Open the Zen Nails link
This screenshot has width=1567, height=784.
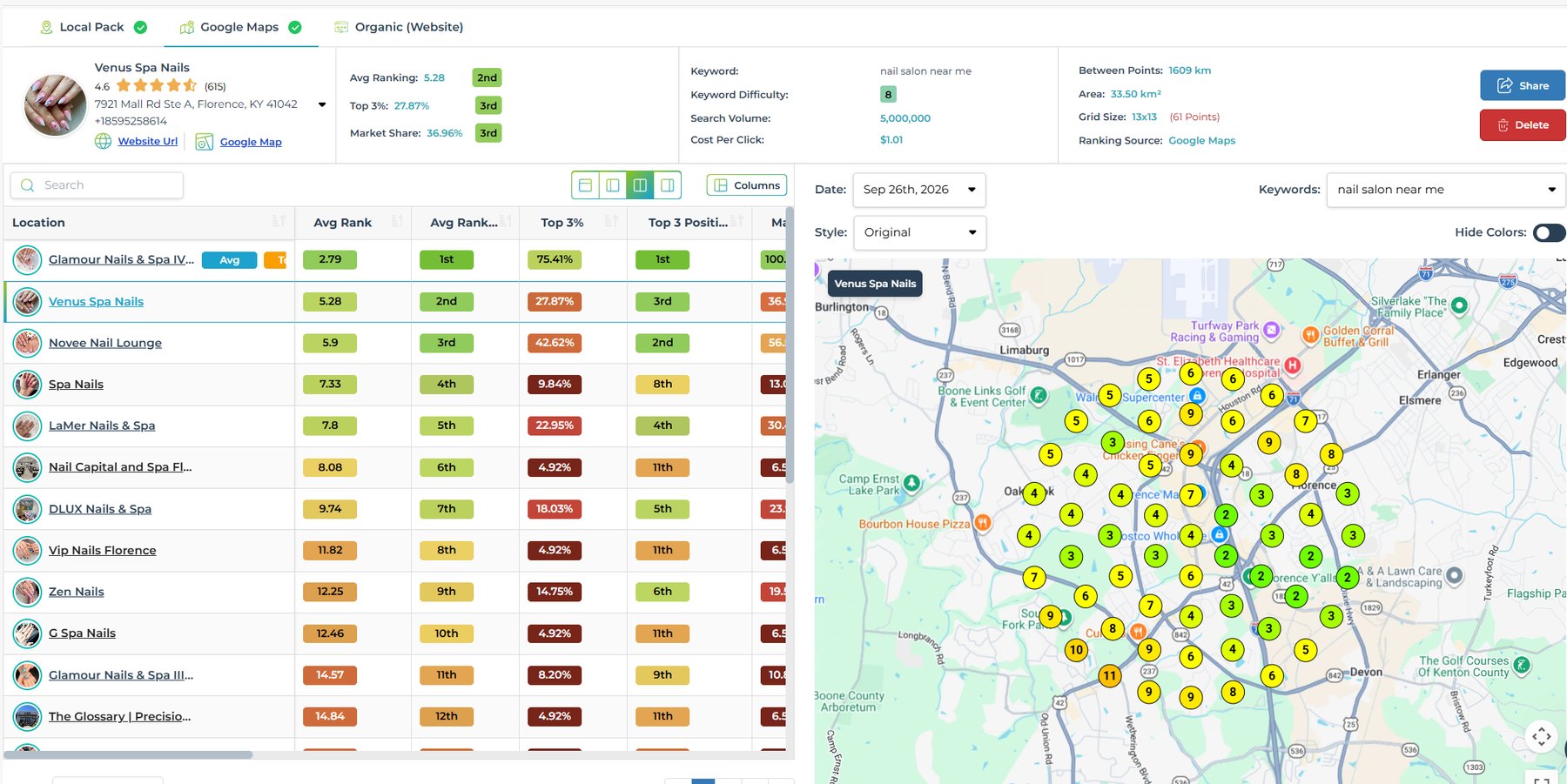(77, 592)
